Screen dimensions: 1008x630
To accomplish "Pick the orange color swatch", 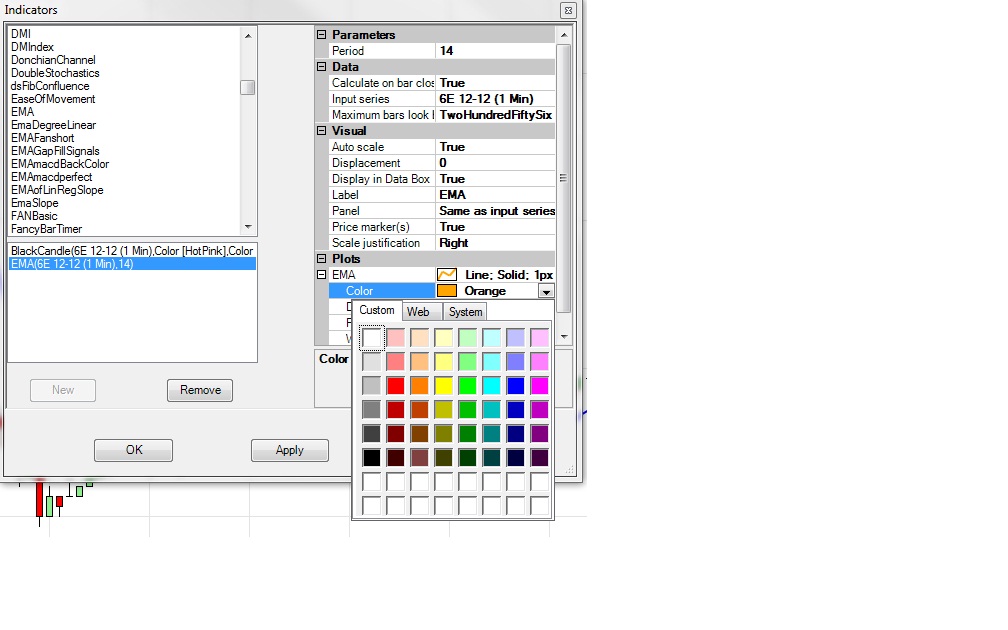I will click(x=420, y=386).
